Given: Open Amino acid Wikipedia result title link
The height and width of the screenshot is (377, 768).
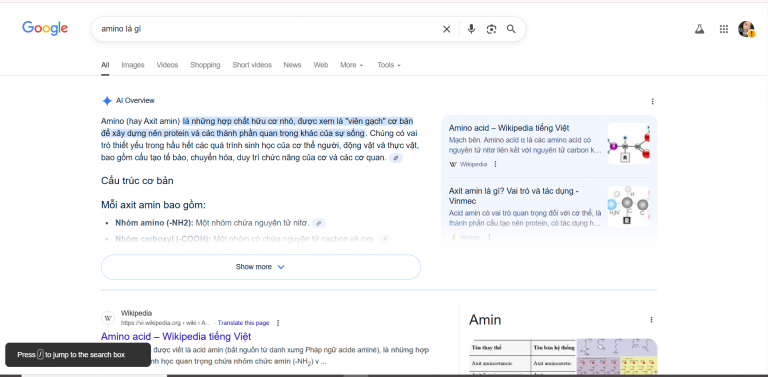Looking at the screenshot, I should click(x=176, y=337).
